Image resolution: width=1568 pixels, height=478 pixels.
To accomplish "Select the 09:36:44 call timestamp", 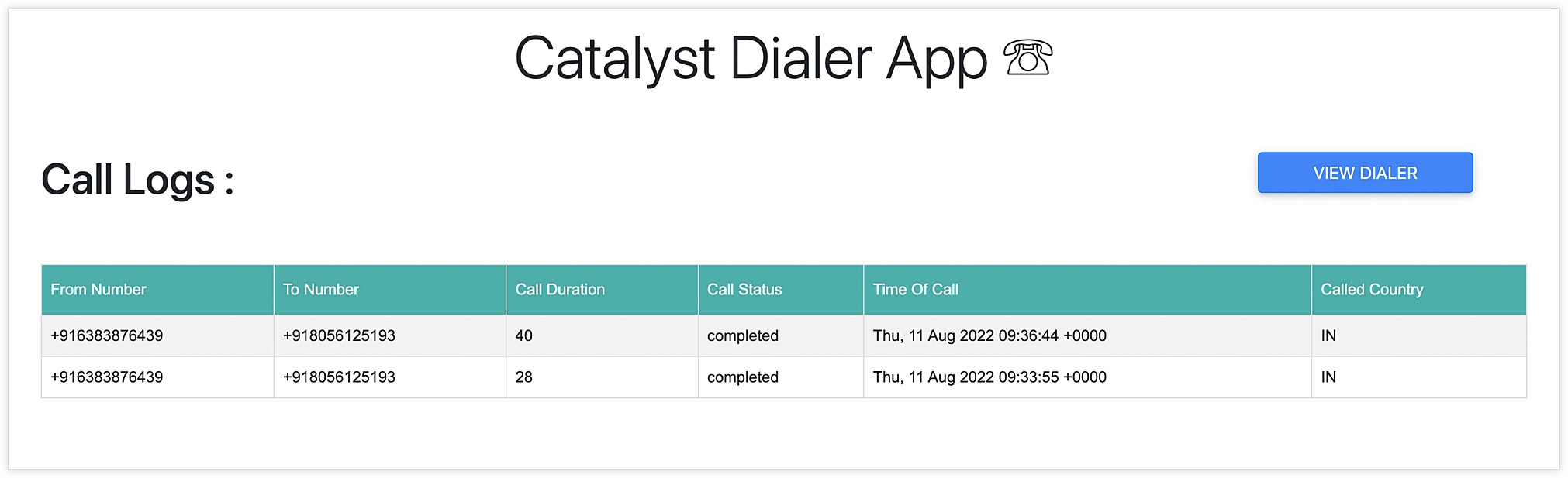I will 989,335.
